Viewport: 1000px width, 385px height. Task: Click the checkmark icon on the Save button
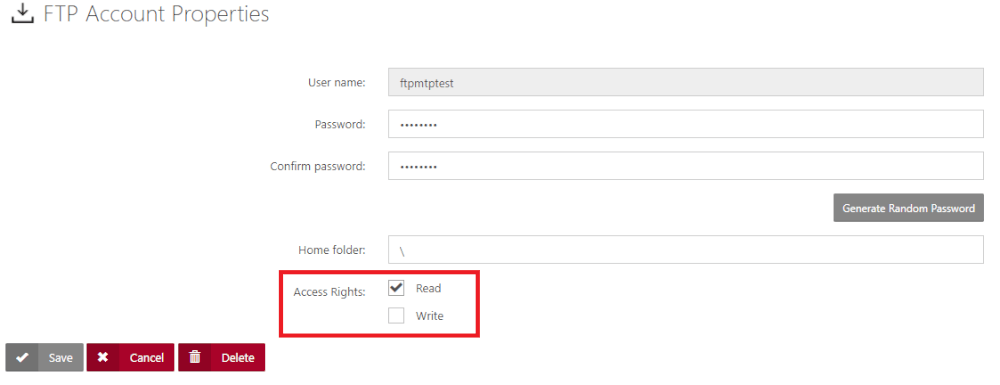pos(22,358)
